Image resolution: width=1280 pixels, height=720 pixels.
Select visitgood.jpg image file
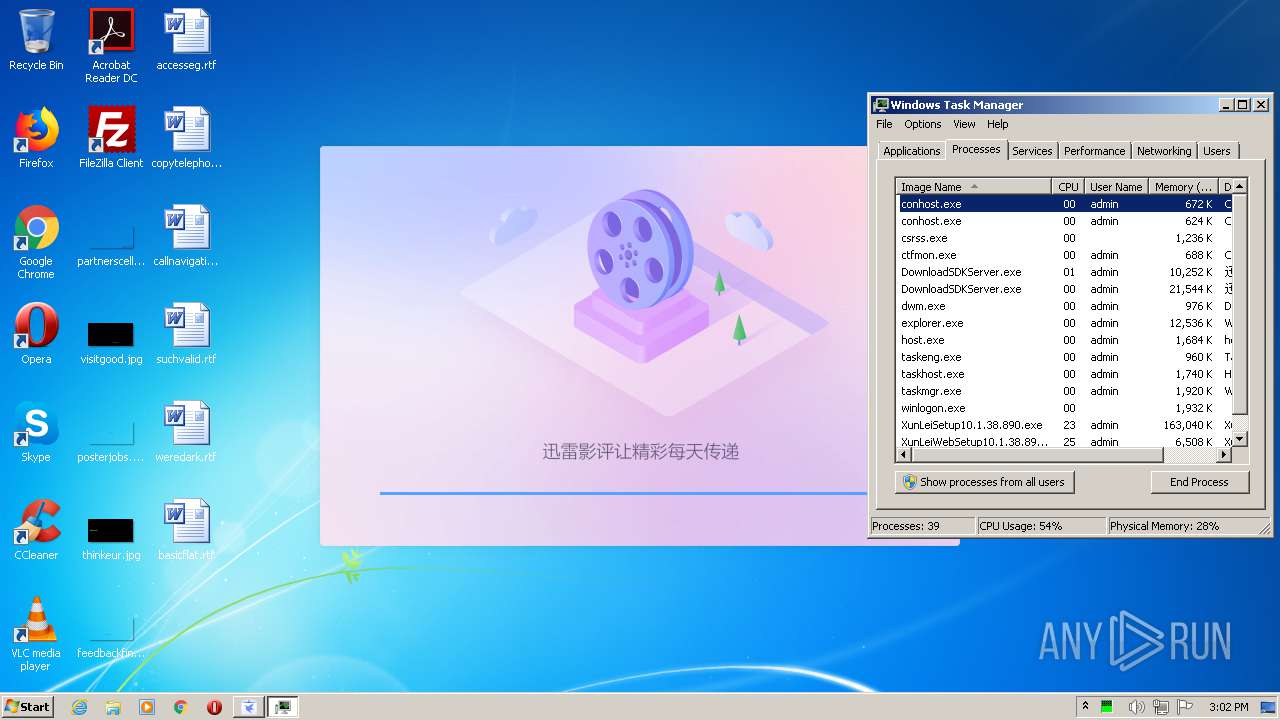coord(111,341)
